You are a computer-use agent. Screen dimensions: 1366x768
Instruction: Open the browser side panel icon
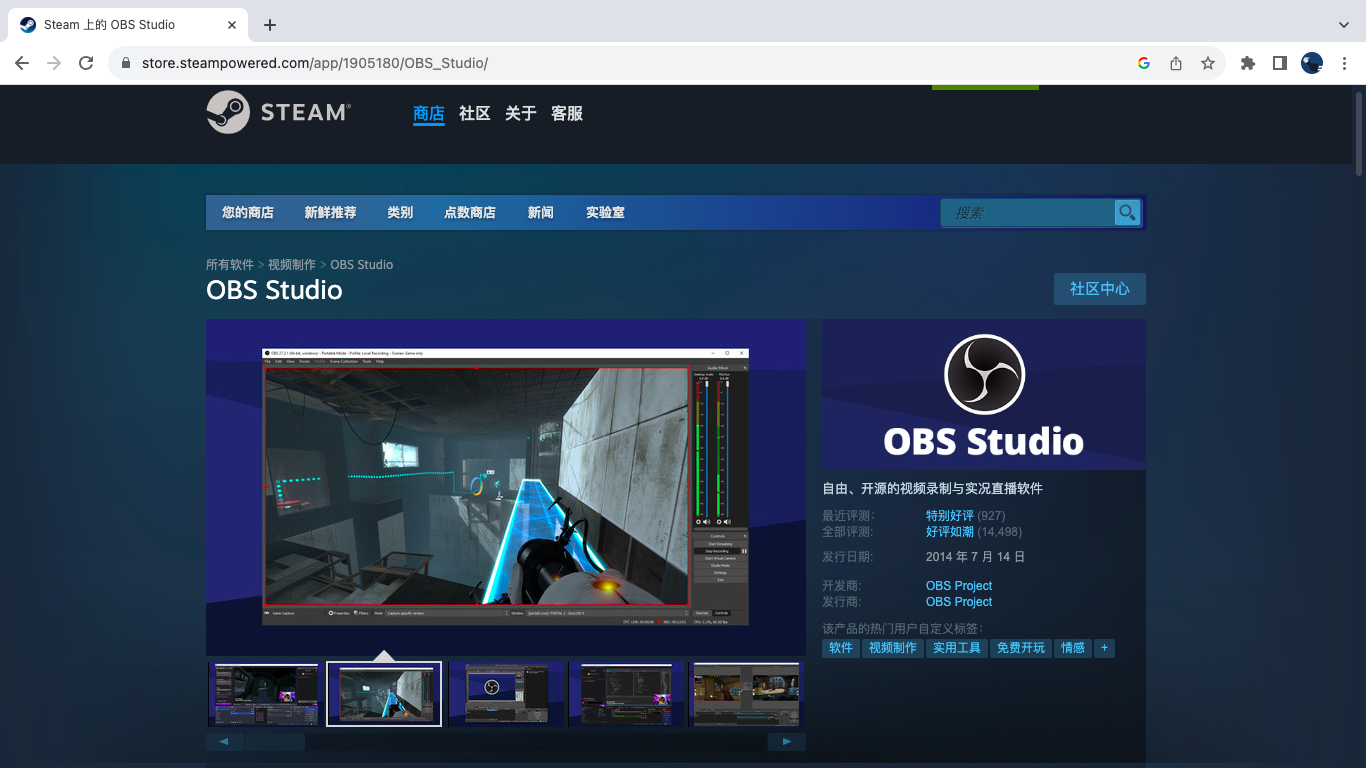pyautogui.click(x=1279, y=63)
